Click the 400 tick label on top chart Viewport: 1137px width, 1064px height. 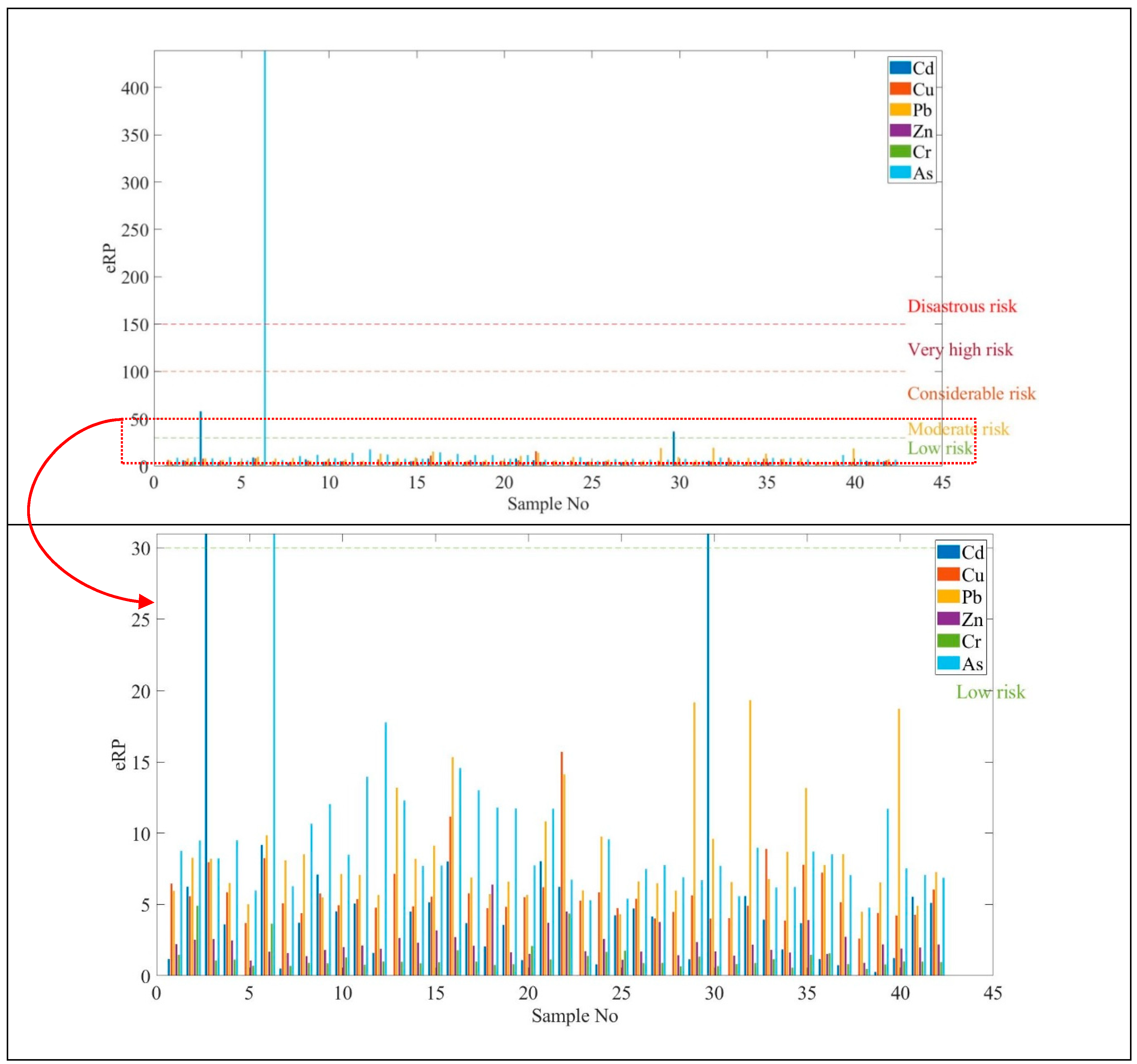(x=135, y=89)
